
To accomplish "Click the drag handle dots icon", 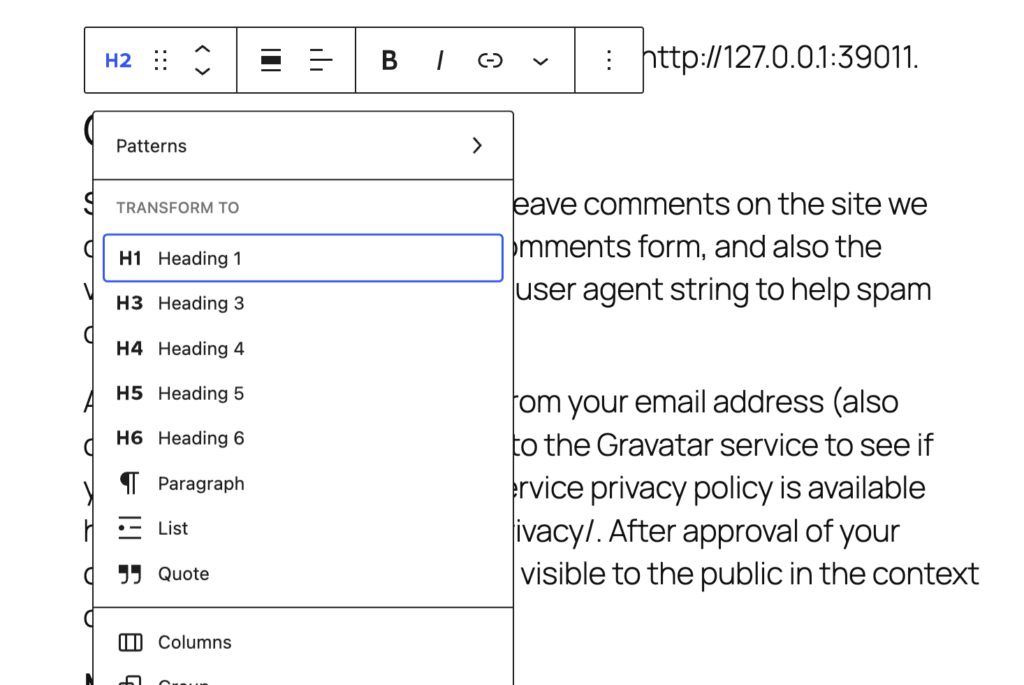I will pyautogui.click(x=161, y=61).
